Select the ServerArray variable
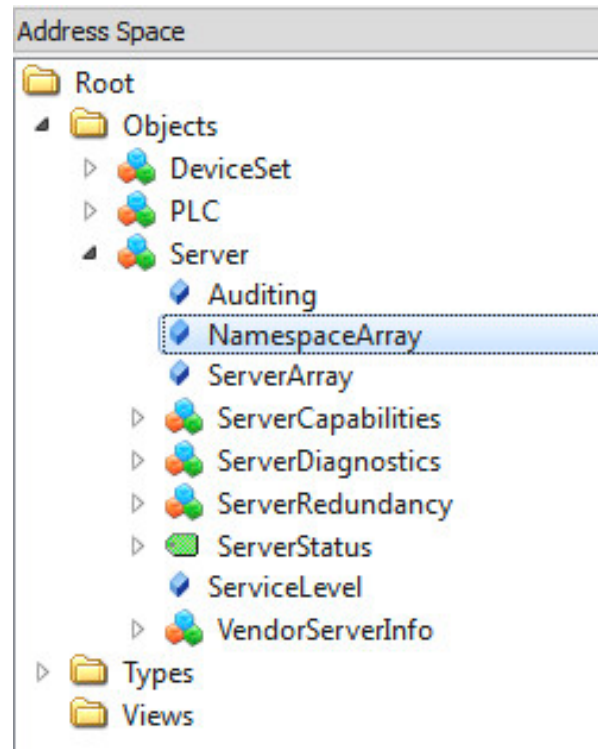Screen dimensions: 598x749 [x=280, y=376]
